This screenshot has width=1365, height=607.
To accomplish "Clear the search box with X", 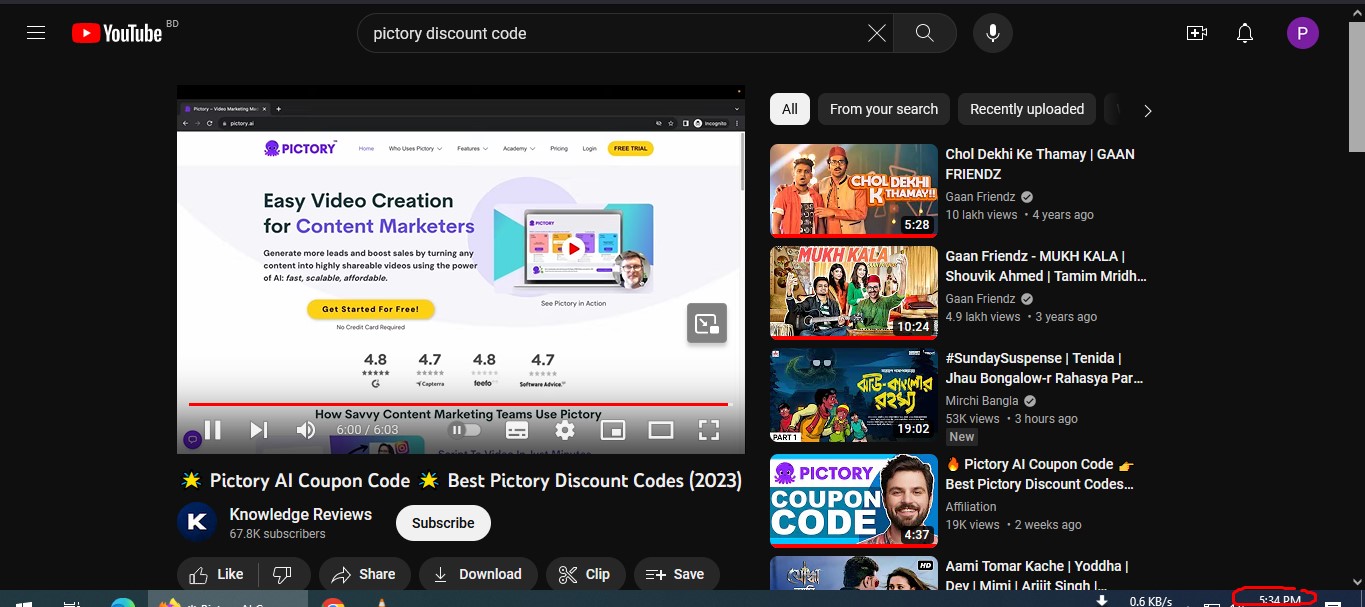I will click(x=876, y=33).
